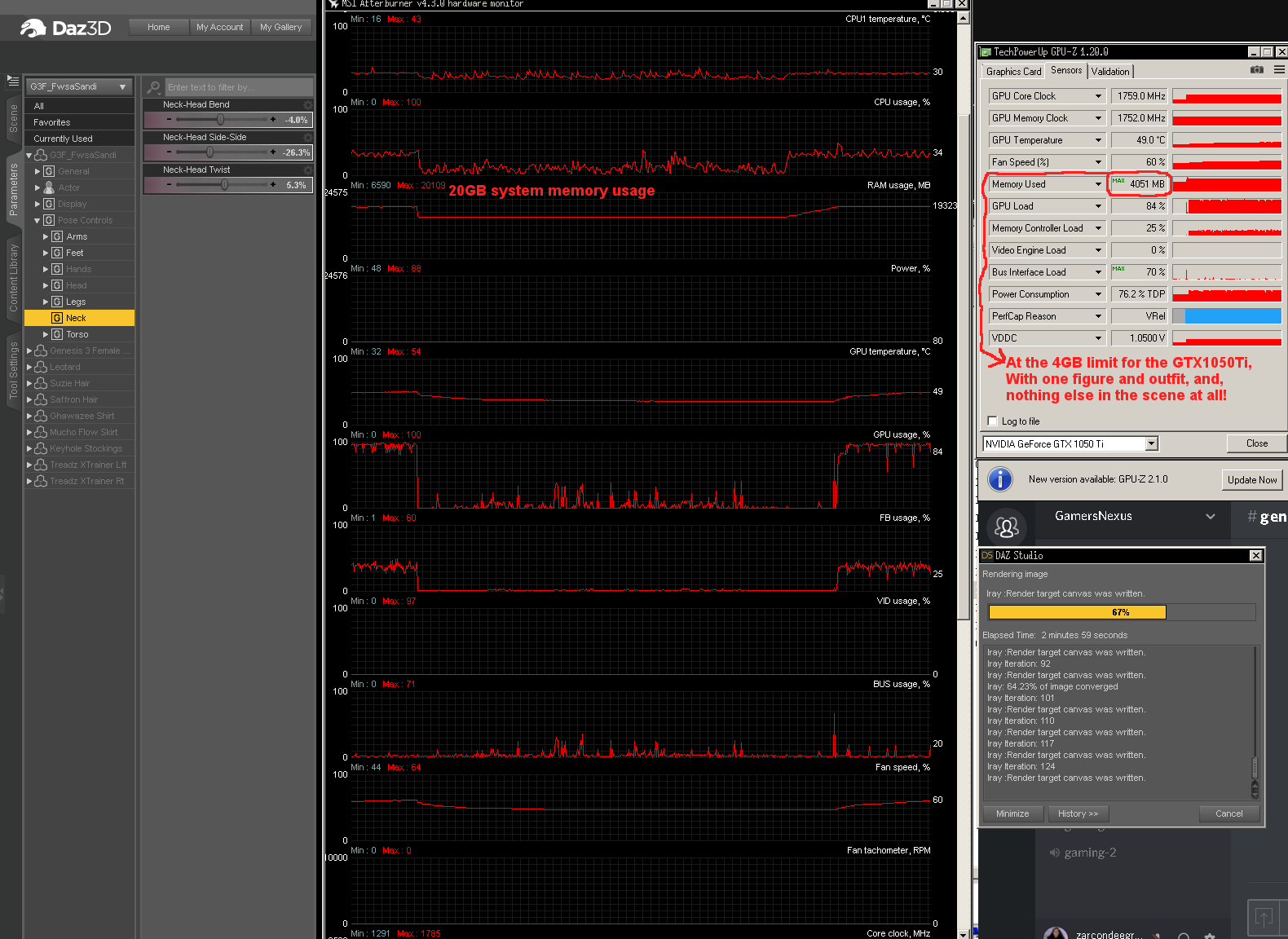Select the Favorites parameters filter
1288x939 pixels.
[x=79, y=122]
